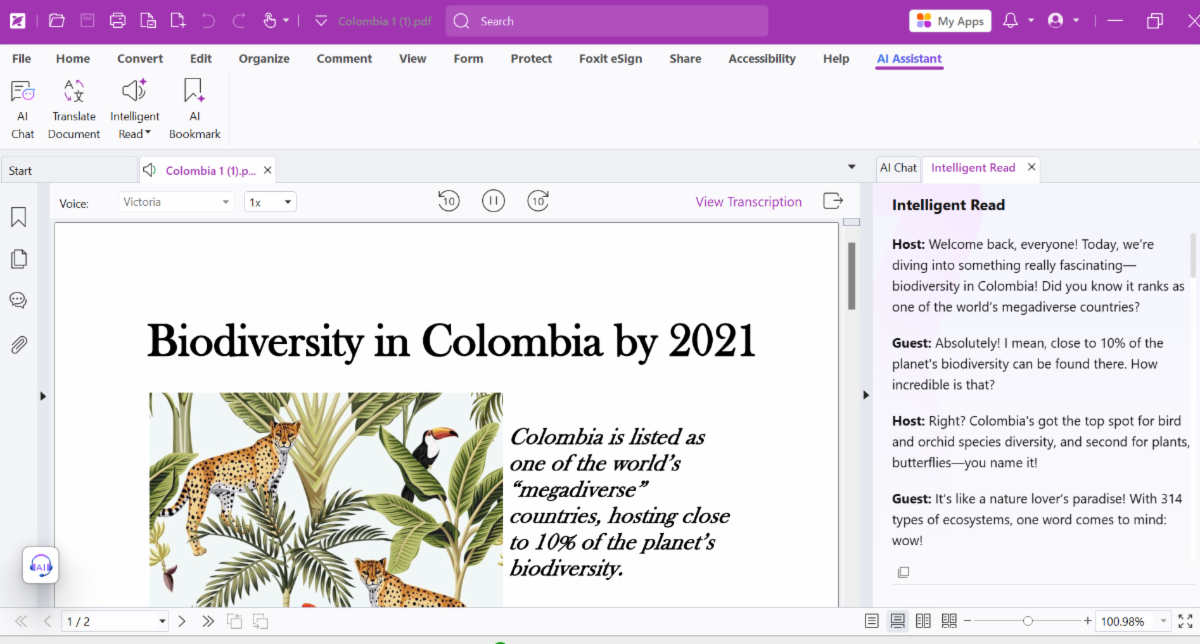Click Intelligent Read ribbon button
This screenshot has width=1200, height=644.
[134, 109]
